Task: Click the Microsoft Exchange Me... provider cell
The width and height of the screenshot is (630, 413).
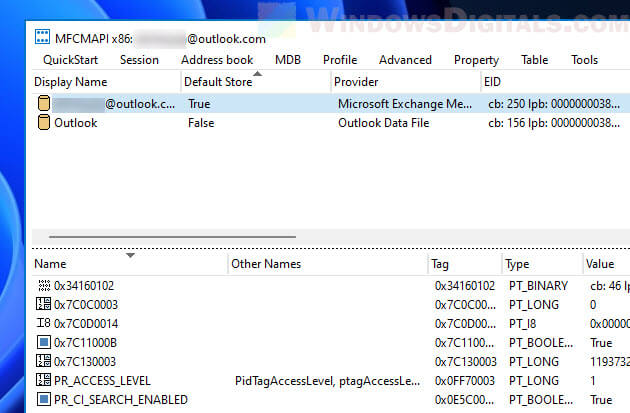Action: click(405, 104)
